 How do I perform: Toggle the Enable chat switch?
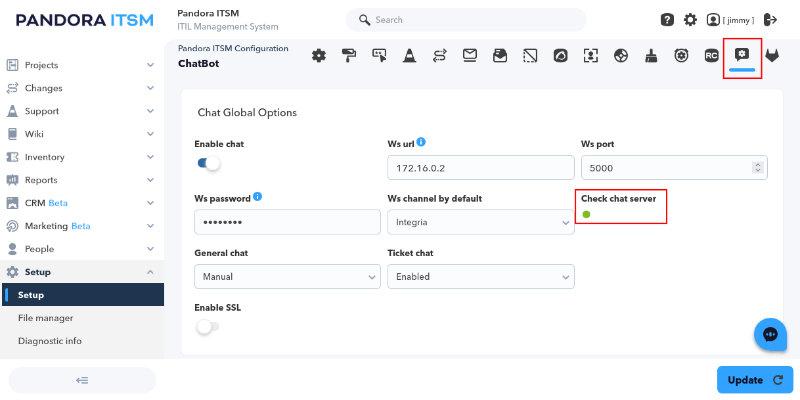(208, 163)
